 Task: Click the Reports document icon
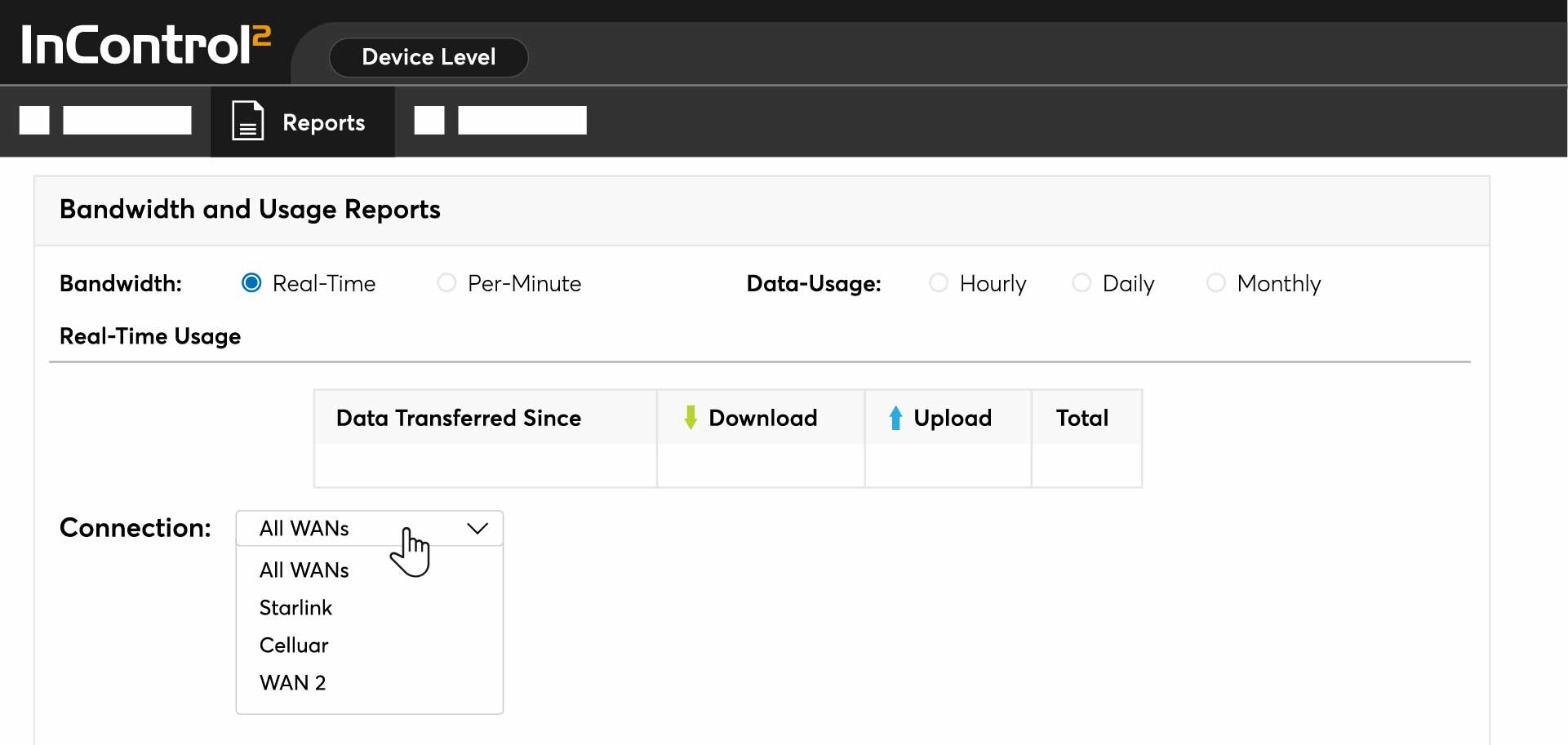[247, 121]
